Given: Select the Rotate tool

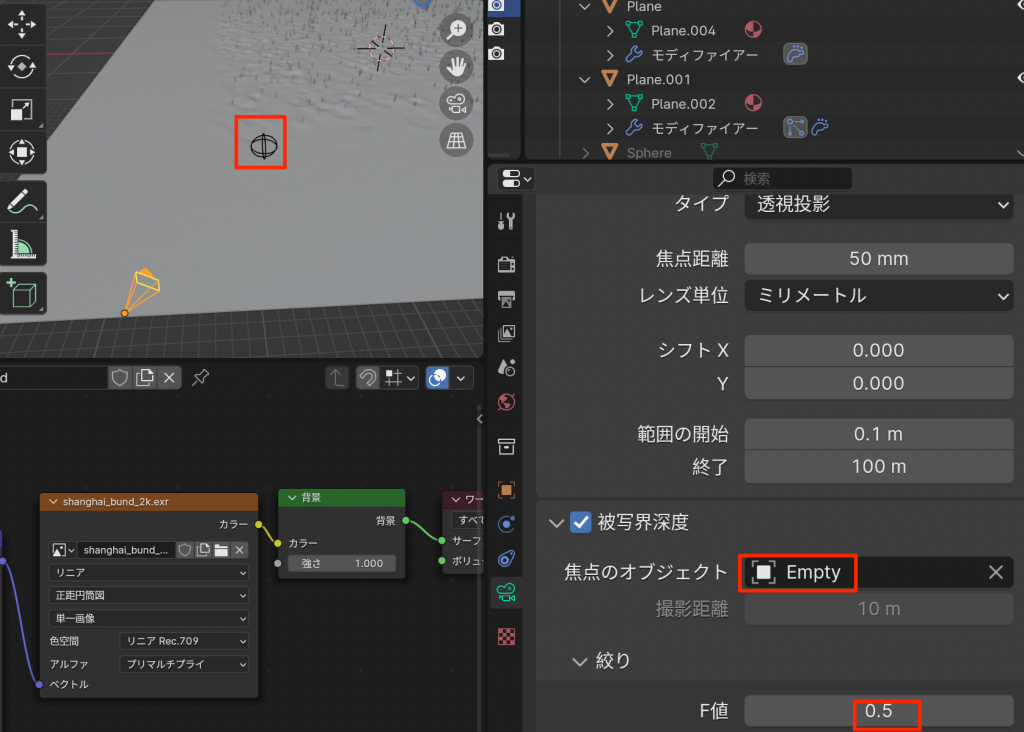Looking at the screenshot, I should (21, 67).
